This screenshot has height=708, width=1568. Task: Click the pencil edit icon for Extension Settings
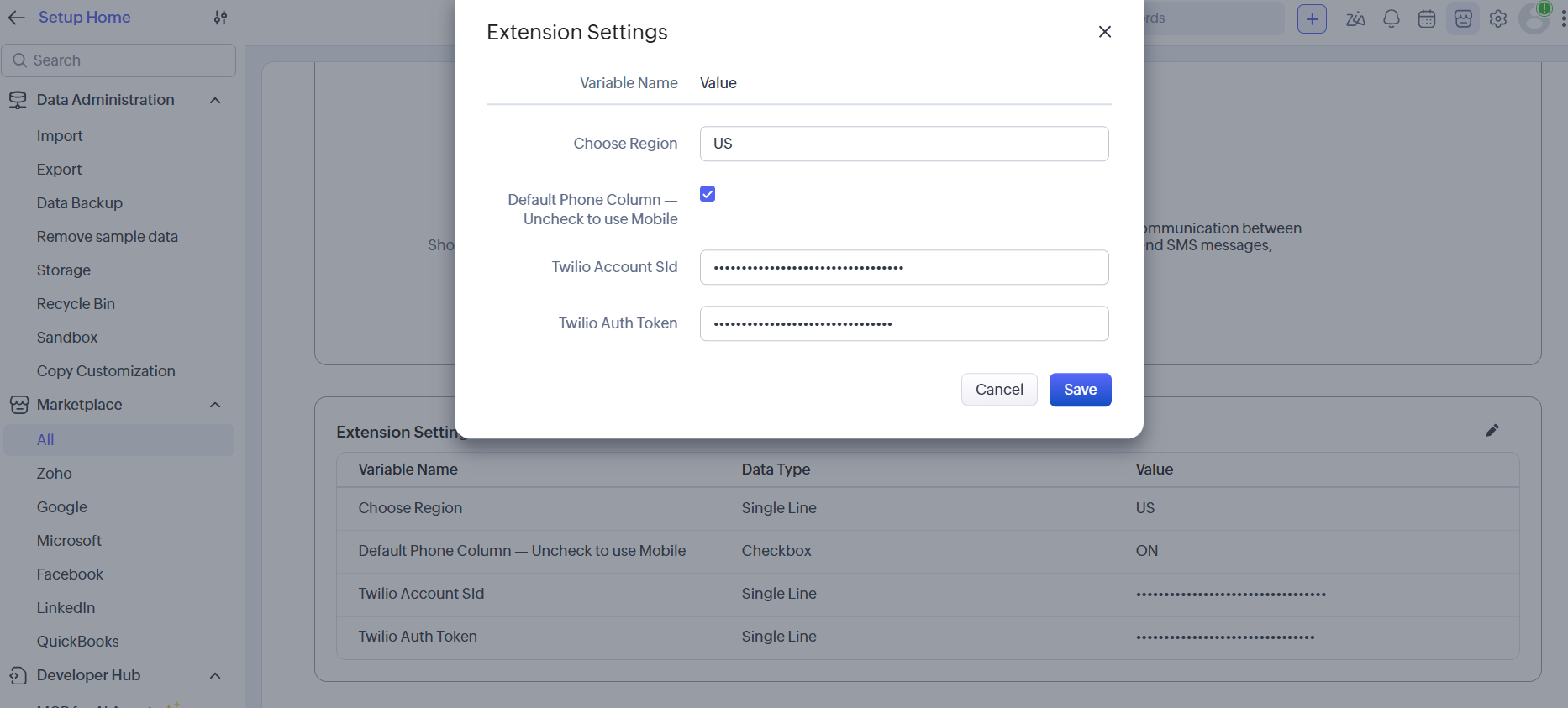1492,431
